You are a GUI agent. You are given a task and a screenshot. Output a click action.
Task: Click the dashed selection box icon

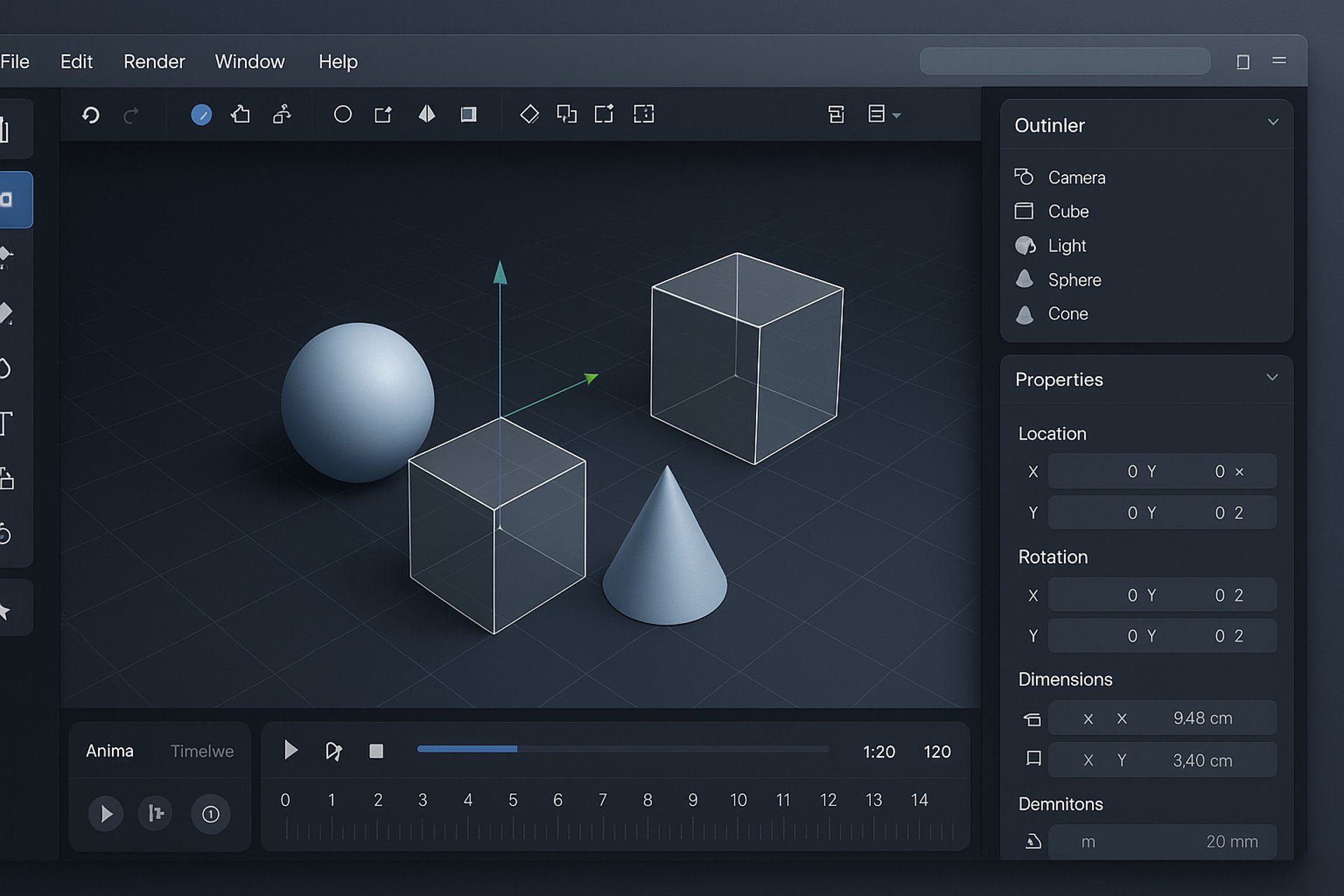[x=643, y=114]
